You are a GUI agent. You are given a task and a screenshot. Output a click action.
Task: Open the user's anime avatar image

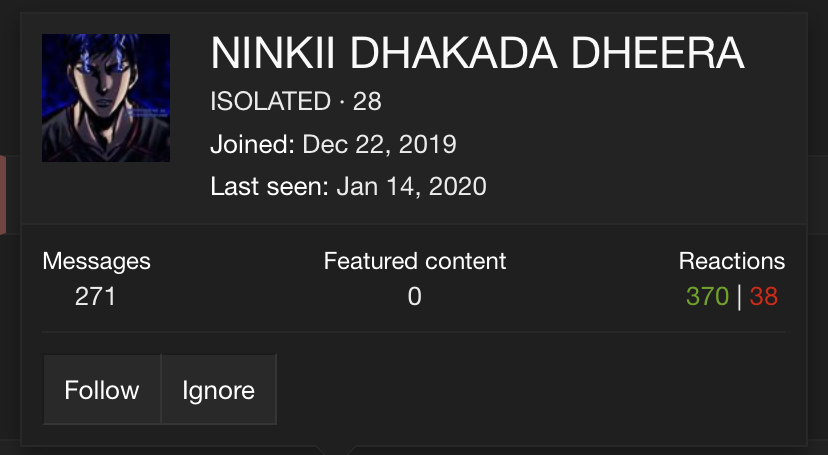click(106, 98)
